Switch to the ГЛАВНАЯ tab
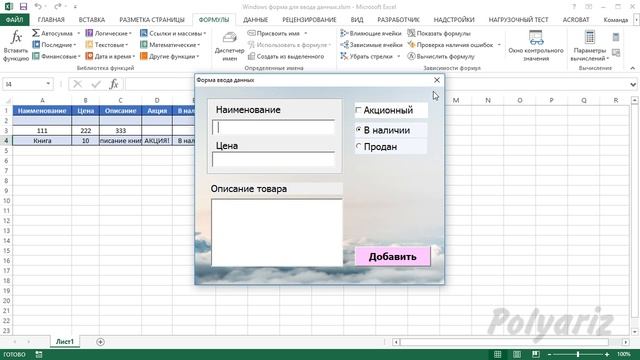This screenshot has width=640, height=360. click(51, 20)
